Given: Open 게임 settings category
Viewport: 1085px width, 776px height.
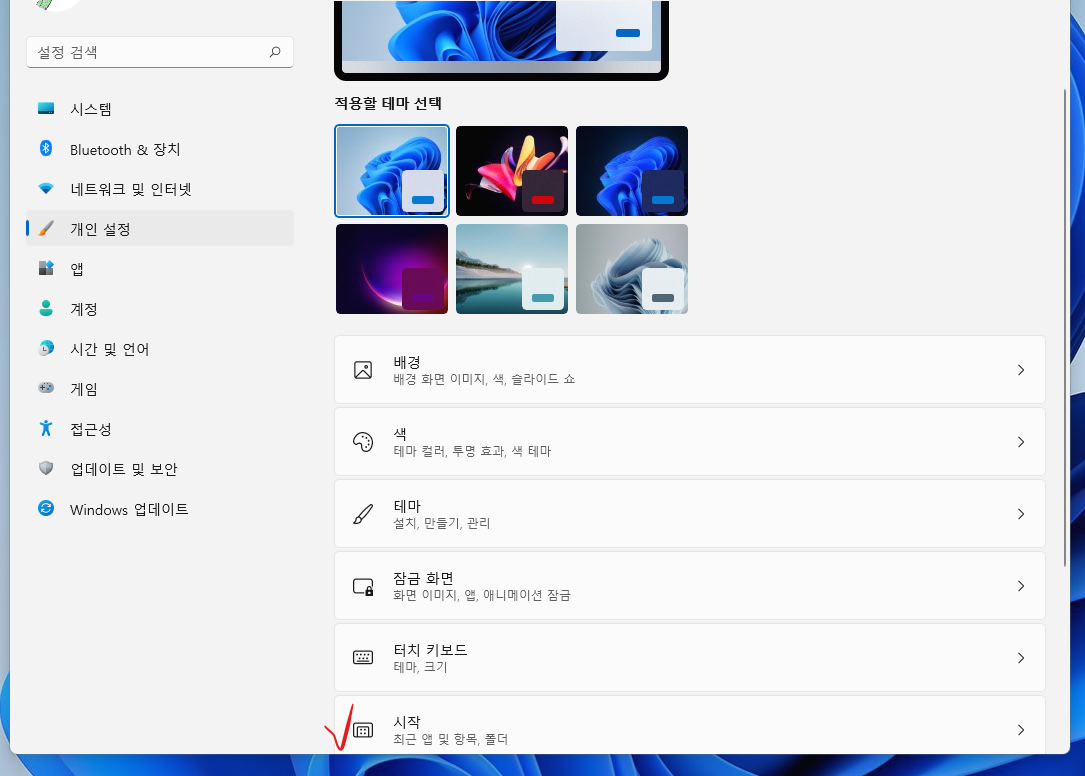Looking at the screenshot, I should pyautogui.click(x=160, y=389).
